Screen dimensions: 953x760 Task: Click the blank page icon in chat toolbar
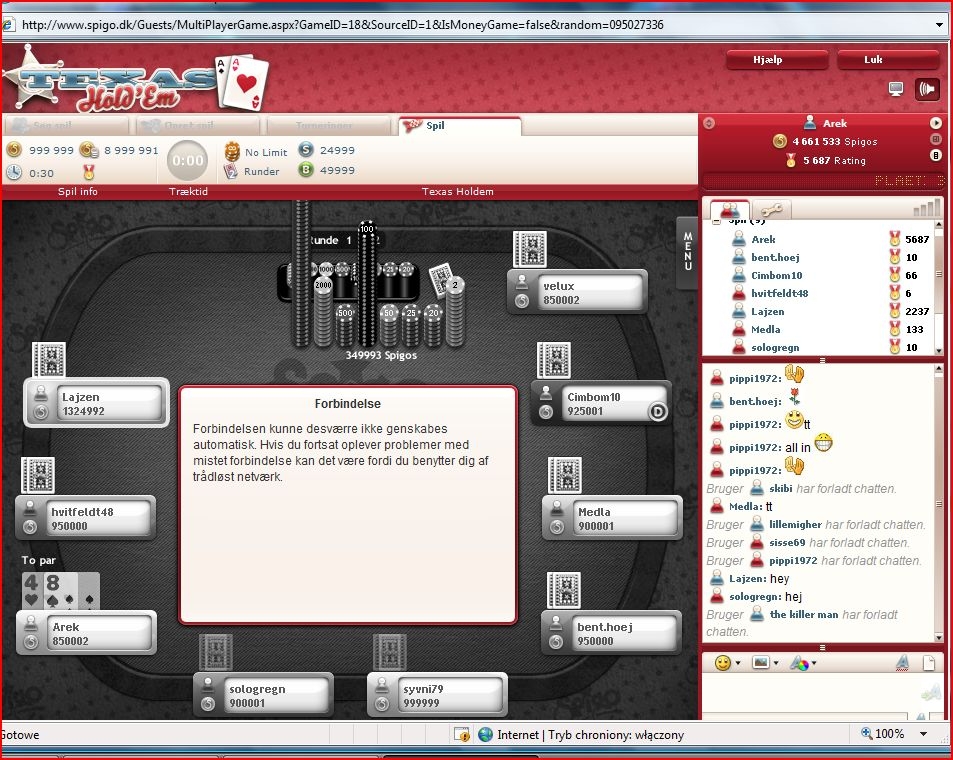(929, 663)
